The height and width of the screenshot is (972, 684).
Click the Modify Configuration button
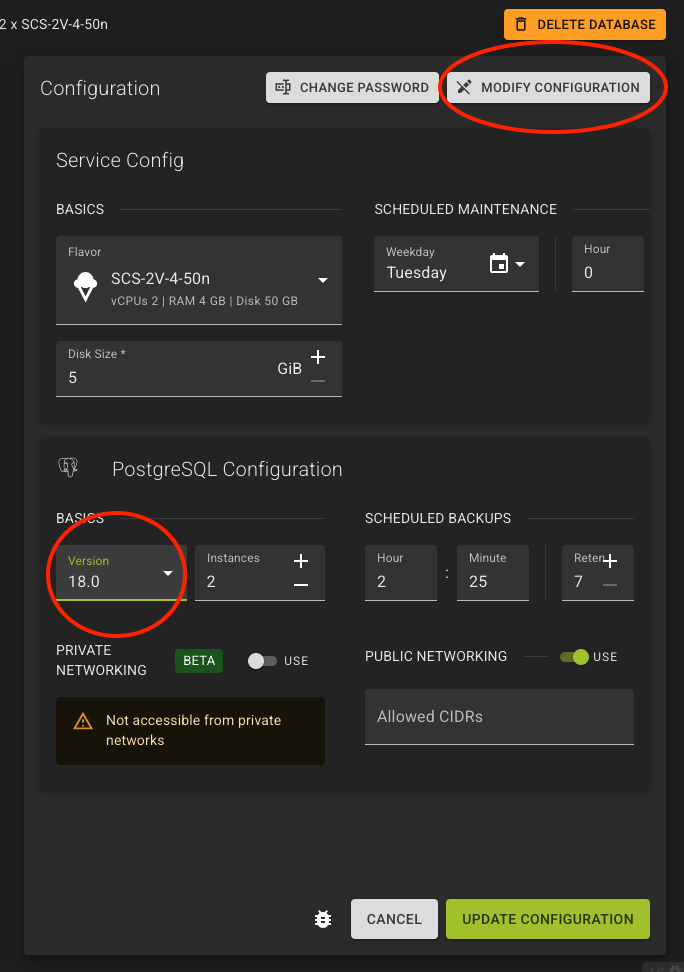548,87
